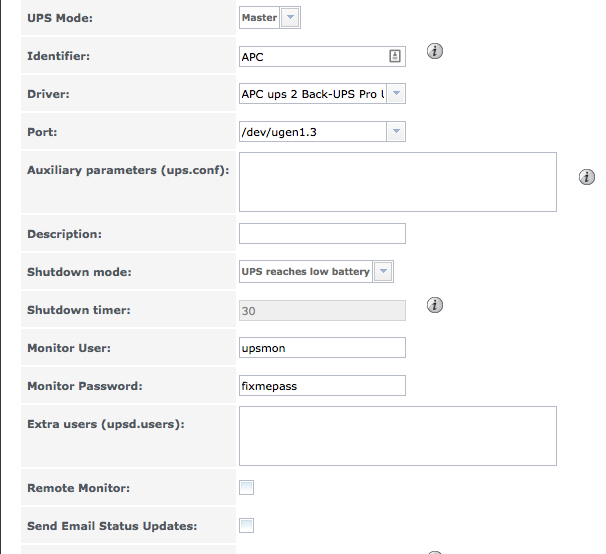
Task: Click the UPS reaches low battery option text
Action: pos(305,271)
